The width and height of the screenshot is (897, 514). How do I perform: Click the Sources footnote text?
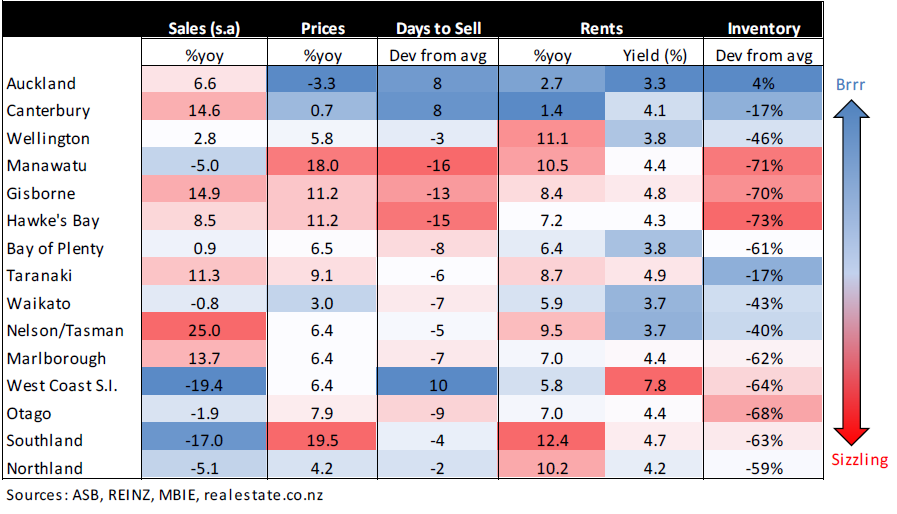click(165, 495)
